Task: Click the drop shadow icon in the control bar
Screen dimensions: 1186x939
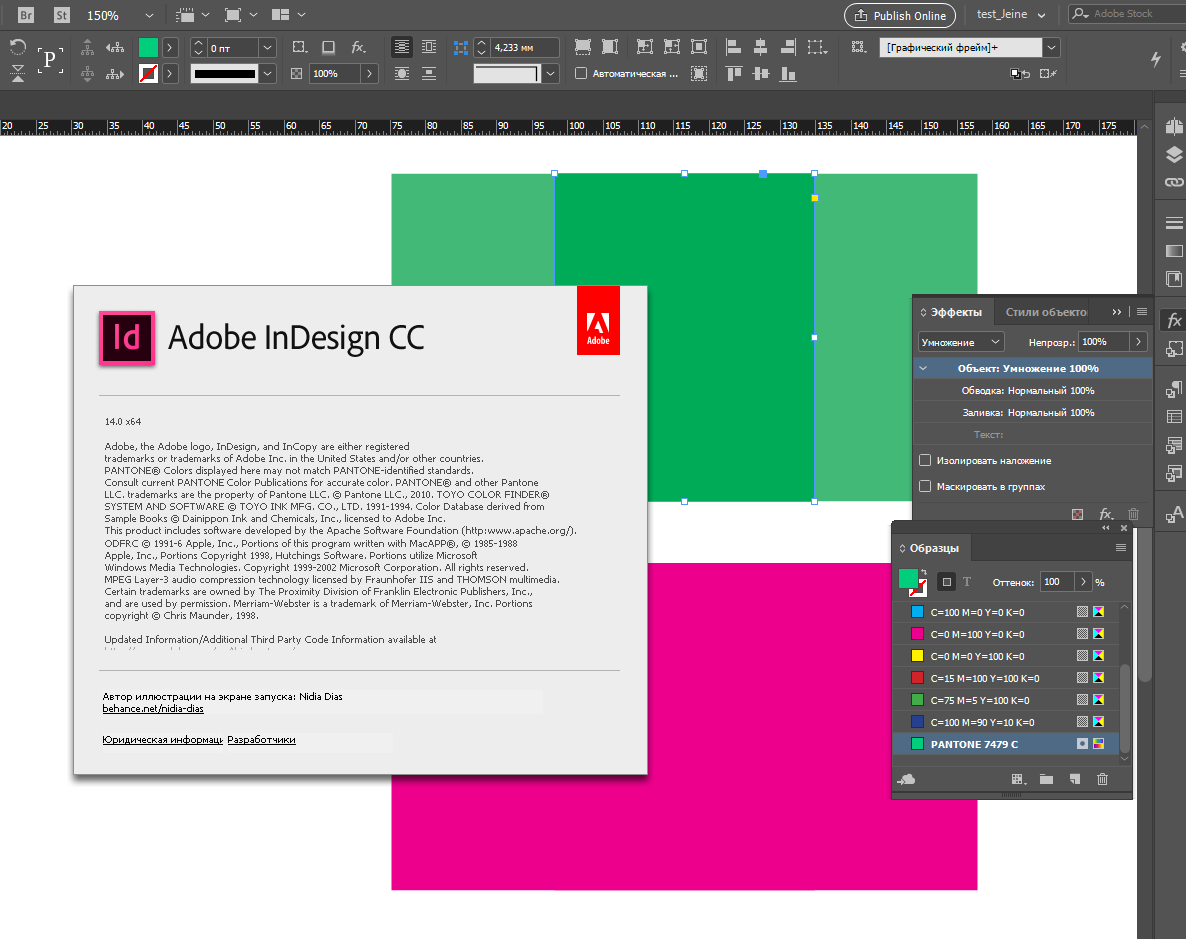Action: 328,47
